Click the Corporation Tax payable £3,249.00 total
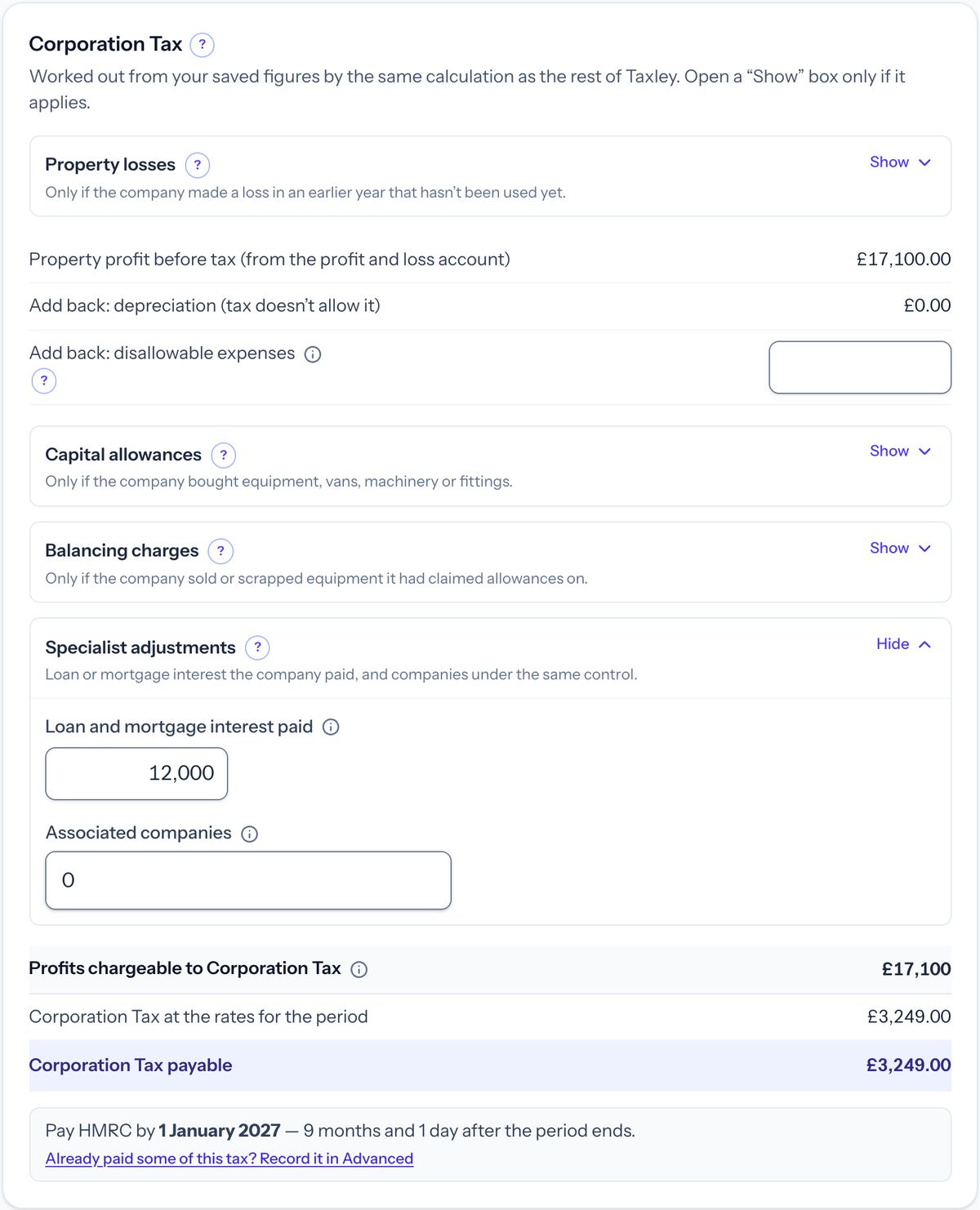 click(x=908, y=1065)
